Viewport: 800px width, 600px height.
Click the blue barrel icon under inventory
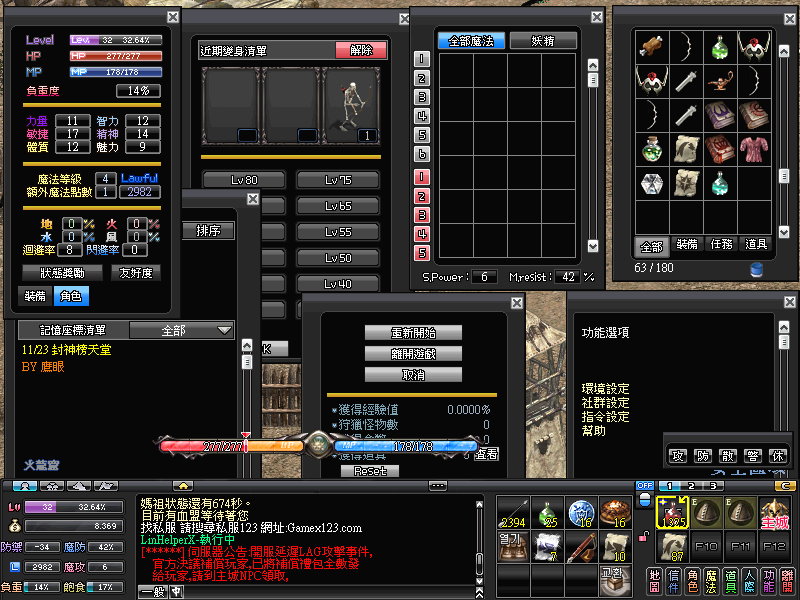coord(757,269)
